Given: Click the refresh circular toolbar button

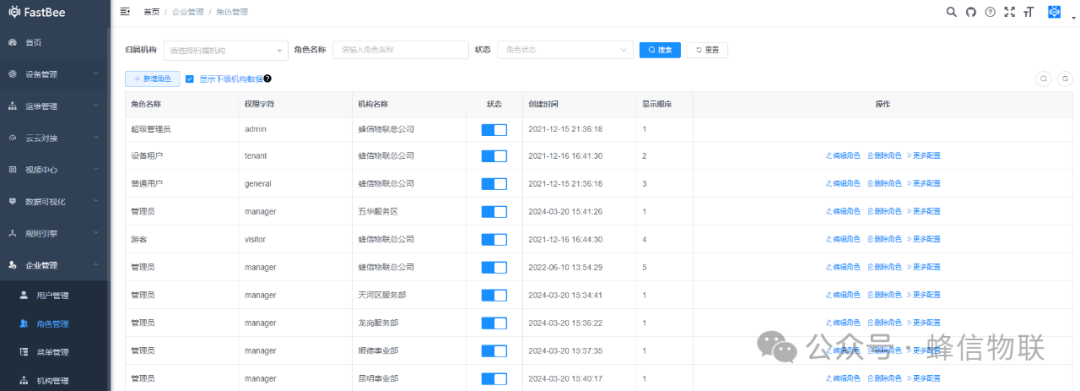Looking at the screenshot, I should (x=1066, y=78).
